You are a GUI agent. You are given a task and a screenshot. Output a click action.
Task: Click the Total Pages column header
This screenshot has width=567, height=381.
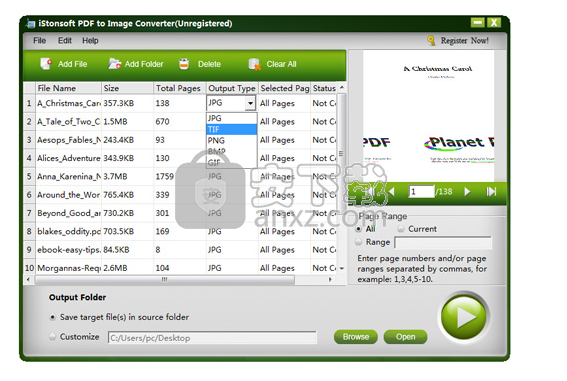point(180,88)
